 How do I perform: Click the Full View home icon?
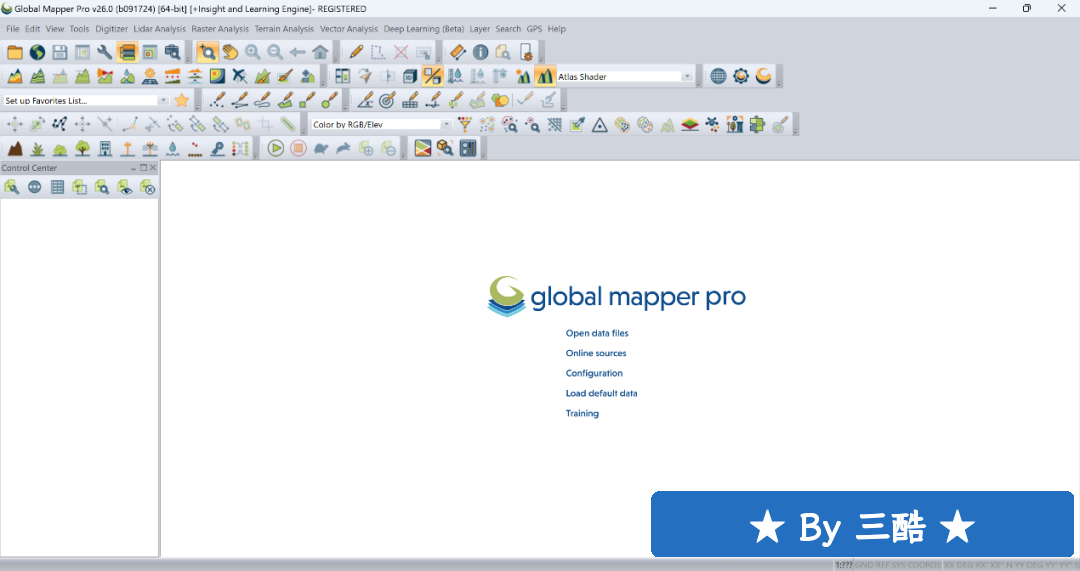(x=320, y=52)
